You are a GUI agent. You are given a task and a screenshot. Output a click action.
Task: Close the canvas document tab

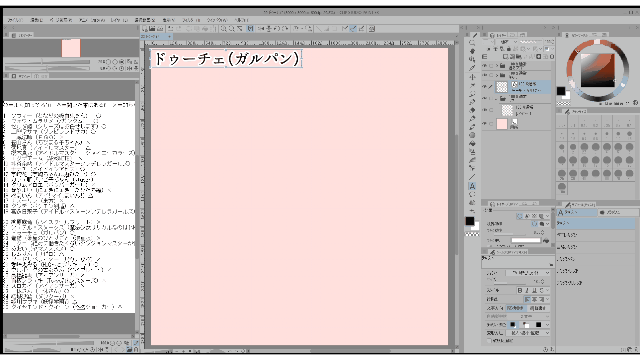point(170,36)
